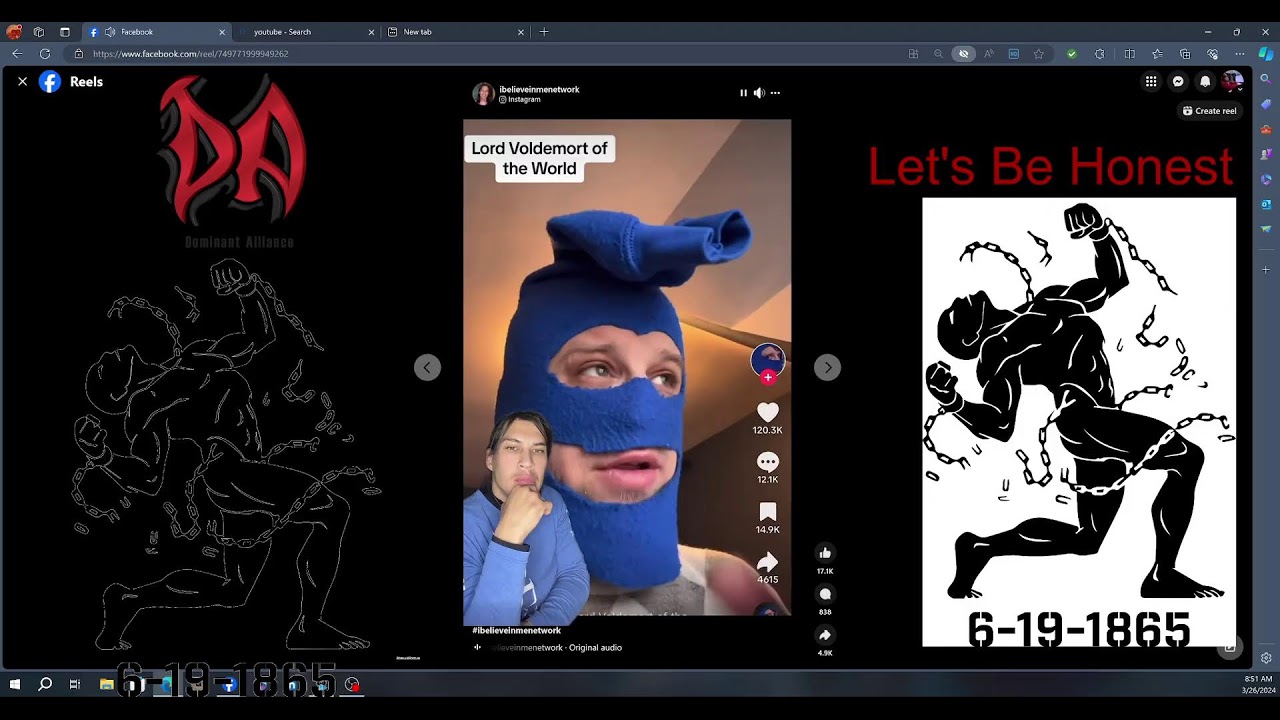Open Edge Settings and more menu
The width and height of the screenshot is (1280, 720).
pyautogui.click(x=1240, y=54)
